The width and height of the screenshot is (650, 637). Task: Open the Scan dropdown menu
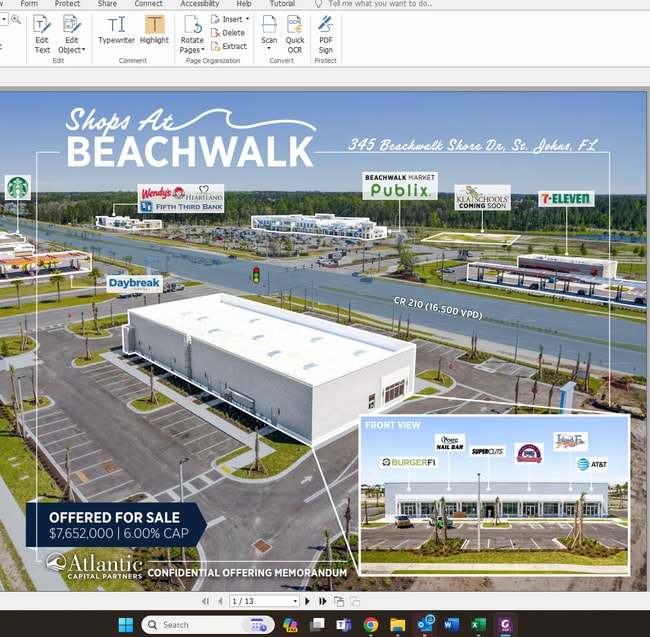pos(269,47)
